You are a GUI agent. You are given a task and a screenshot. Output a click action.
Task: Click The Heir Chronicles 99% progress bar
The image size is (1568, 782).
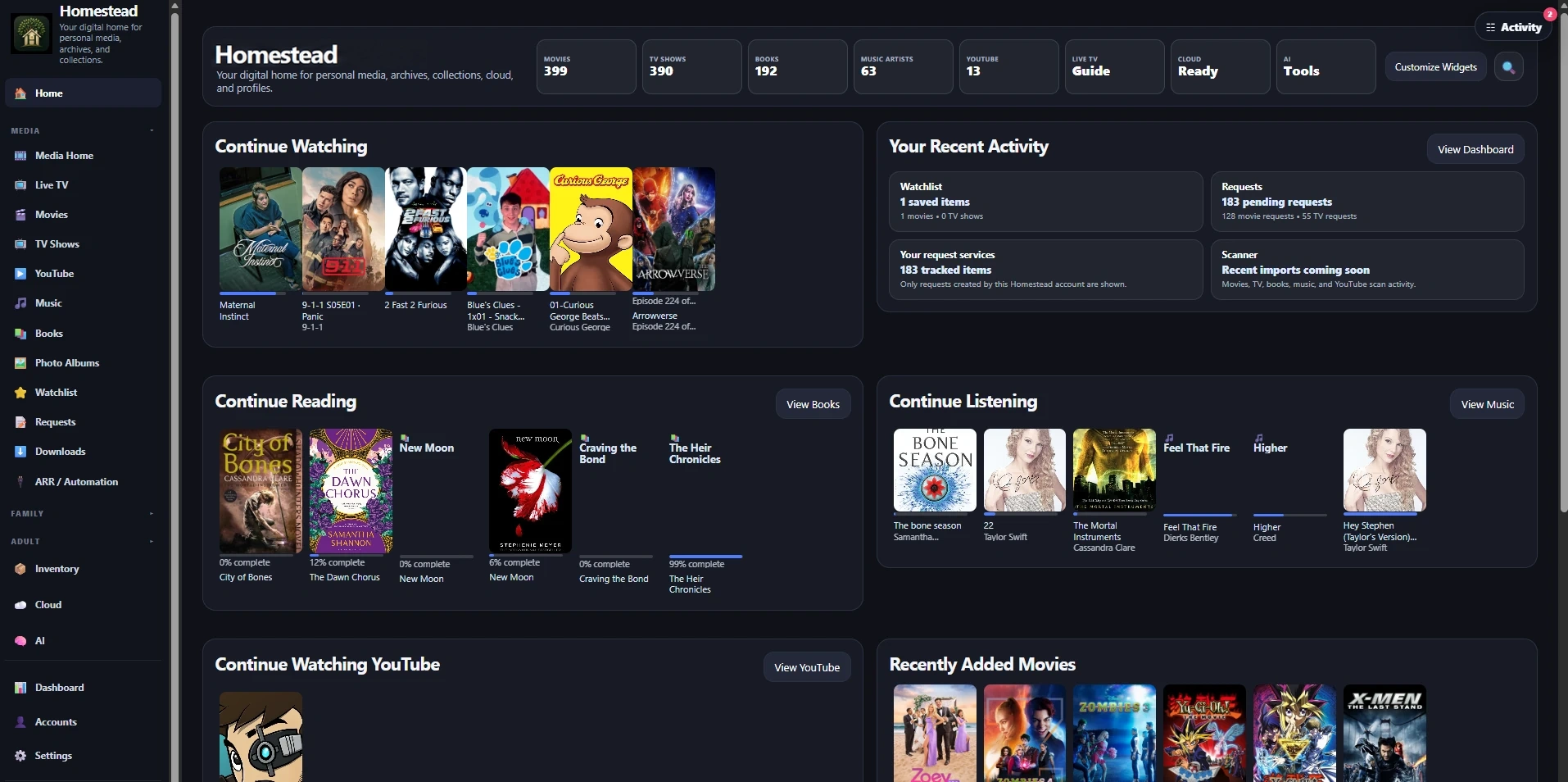point(705,557)
